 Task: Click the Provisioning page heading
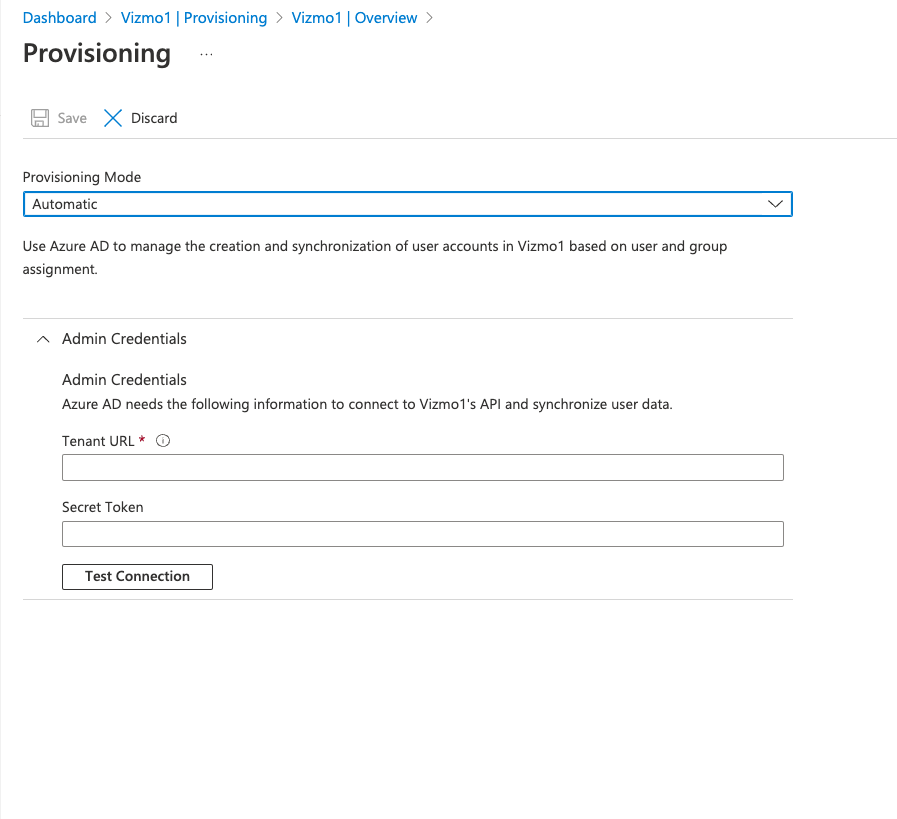point(97,53)
